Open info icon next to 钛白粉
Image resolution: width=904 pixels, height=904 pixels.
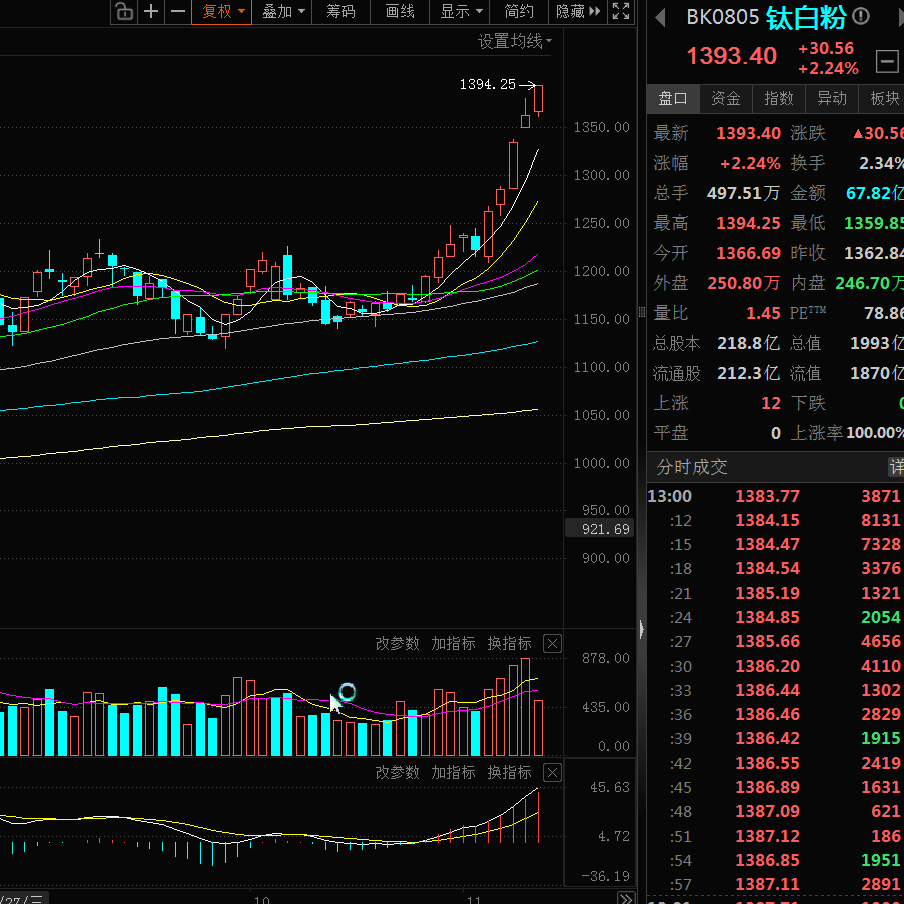[861, 16]
